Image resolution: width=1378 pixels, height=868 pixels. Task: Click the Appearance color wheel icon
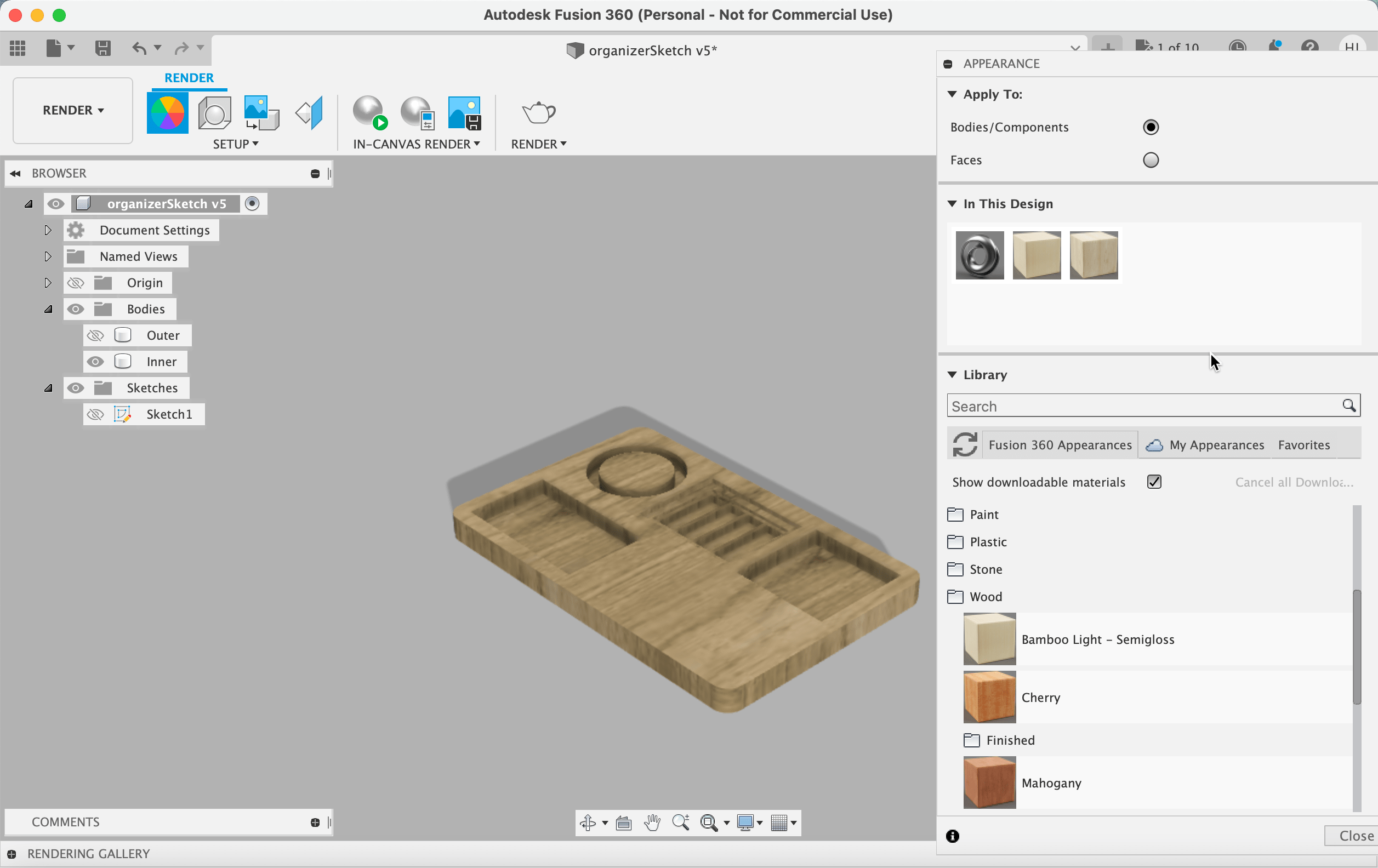click(167, 113)
